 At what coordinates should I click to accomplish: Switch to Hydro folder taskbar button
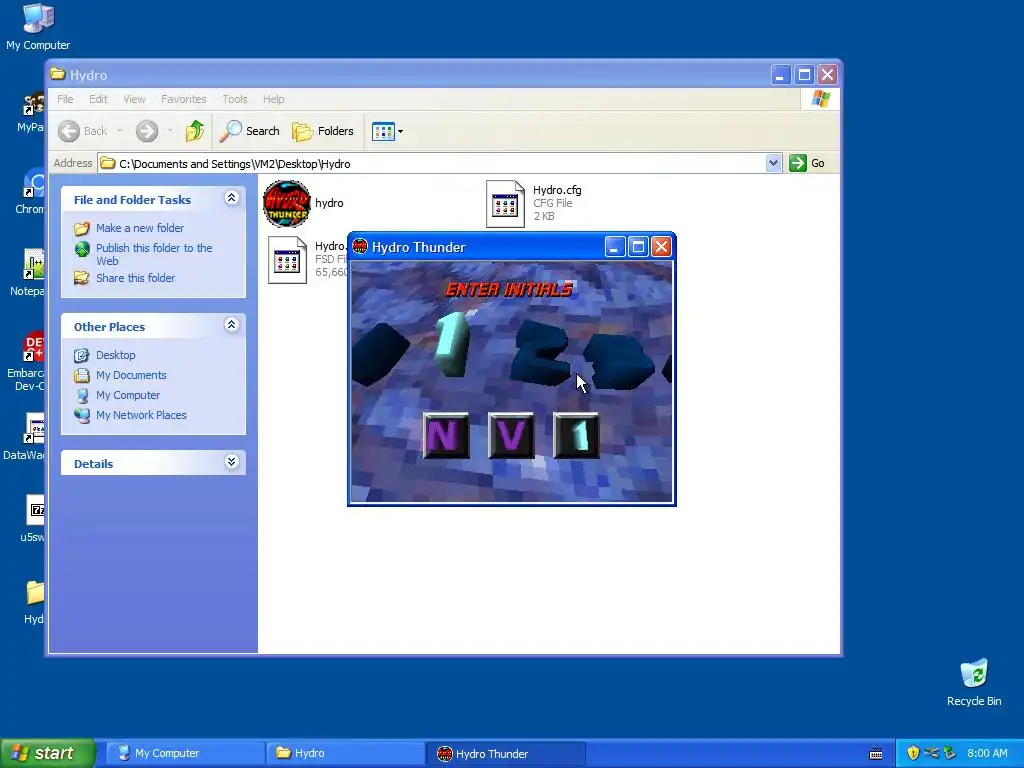(345, 753)
